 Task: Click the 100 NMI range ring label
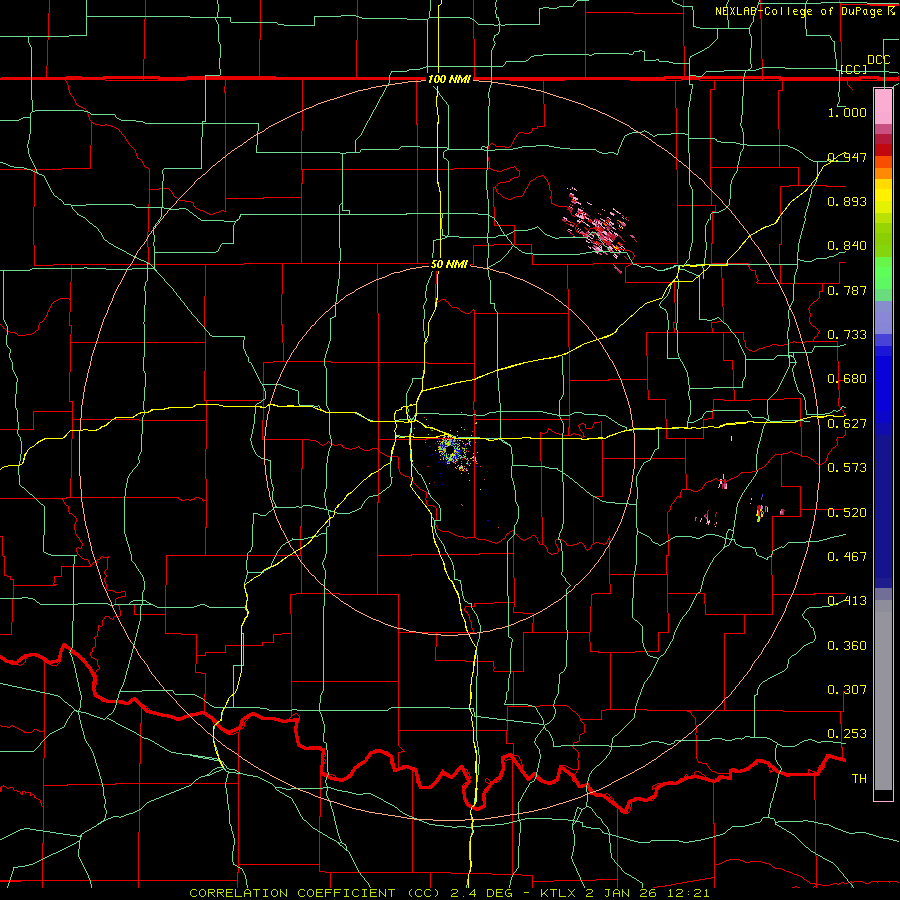pos(449,79)
